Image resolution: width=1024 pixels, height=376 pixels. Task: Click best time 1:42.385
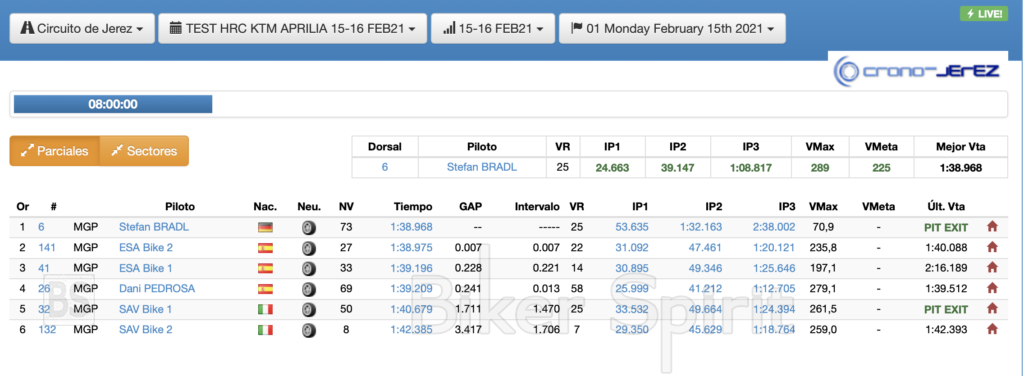pos(411,329)
